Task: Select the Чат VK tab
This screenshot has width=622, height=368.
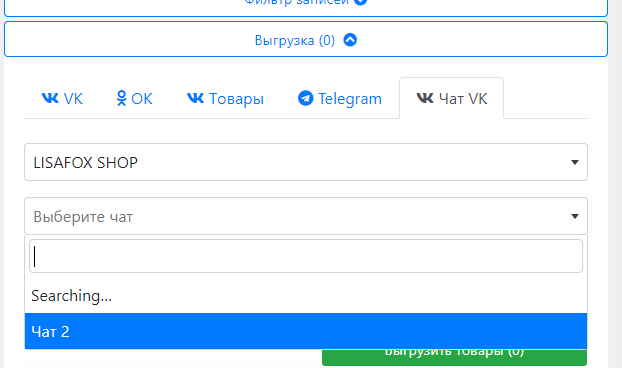Action: [451, 98]
